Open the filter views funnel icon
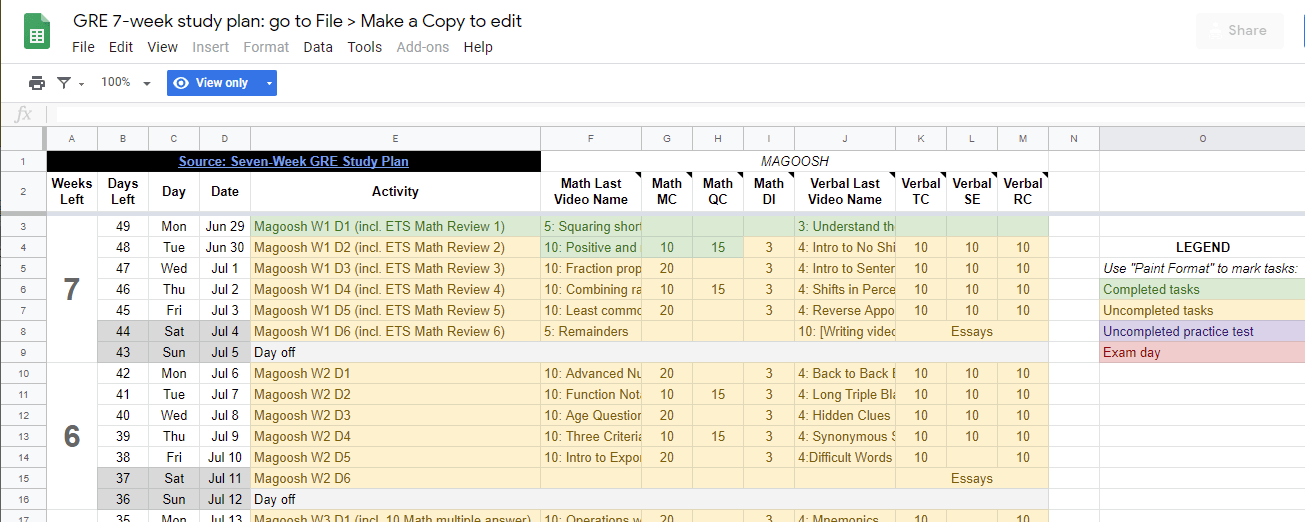 coord(64,83)
